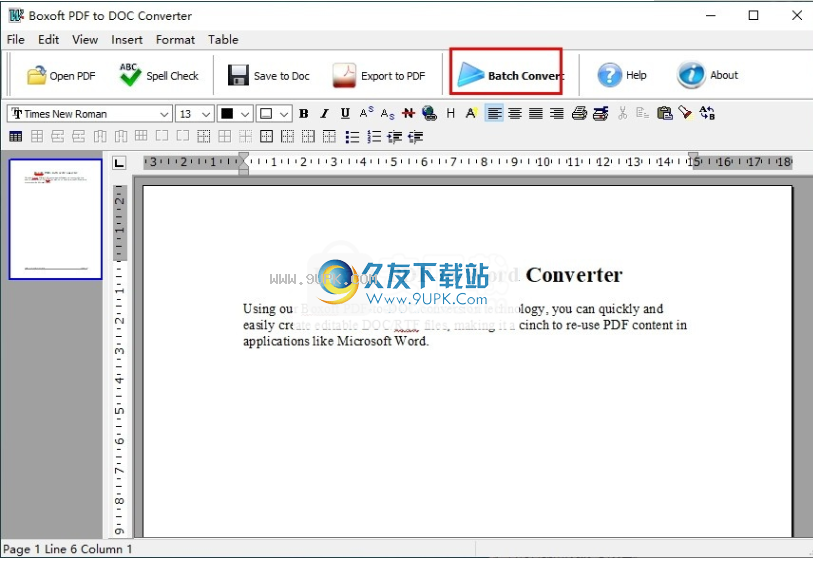
Task: Click the Copy icon
Action: (643, 114)
